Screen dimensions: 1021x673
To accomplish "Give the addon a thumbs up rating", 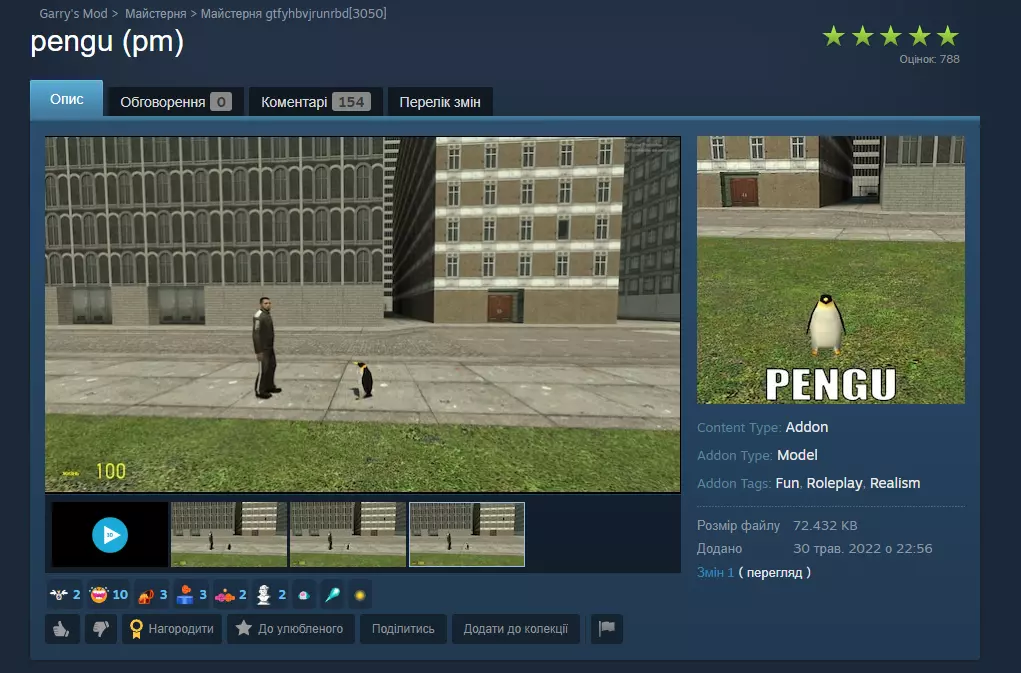I will pyautogui.click(x=62, y=629).
